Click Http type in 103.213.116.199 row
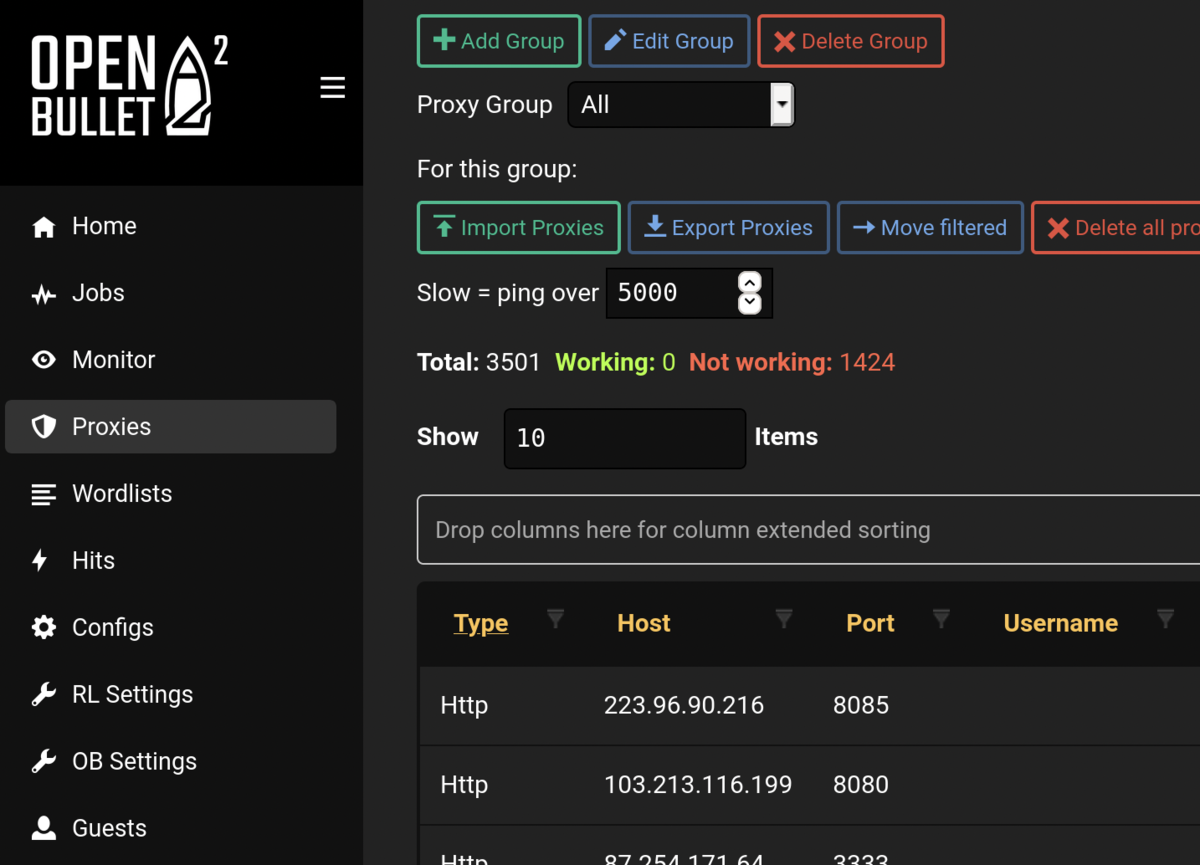Image resolution: width=1200 pixels, height=865 pixels. pyautogui.click(x=464, y=785)
